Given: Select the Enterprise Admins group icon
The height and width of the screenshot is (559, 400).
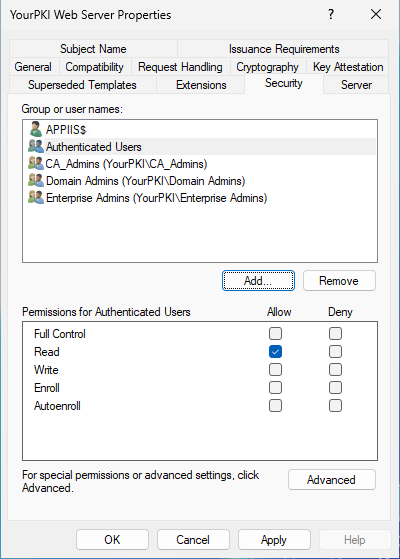Looking at the screenshot, I should click(x=36, y=198).
